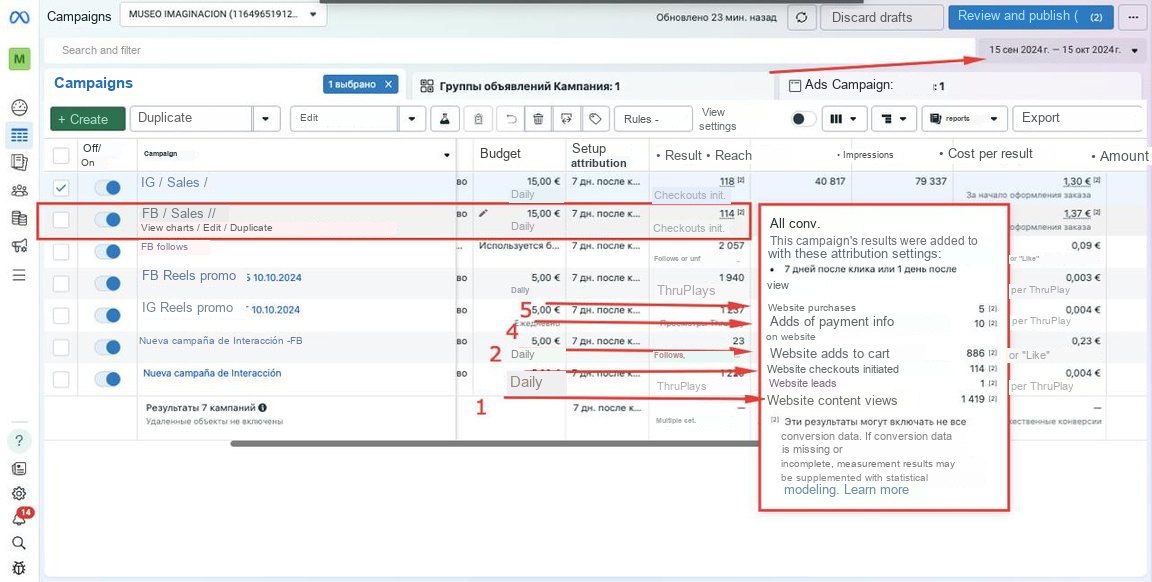Expand the Duplicate dropdown arrow
This screenshot has height=582, width=1152.
(266, 118)
